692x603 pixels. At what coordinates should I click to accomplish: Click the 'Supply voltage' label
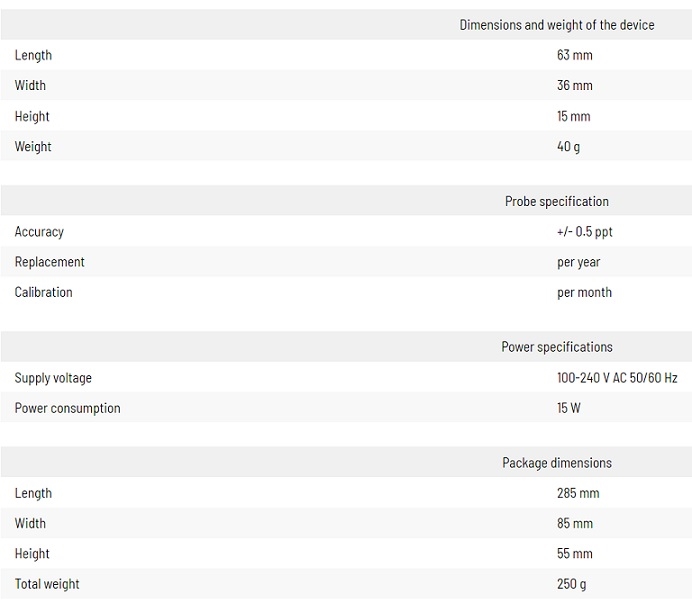click(53, 378)
